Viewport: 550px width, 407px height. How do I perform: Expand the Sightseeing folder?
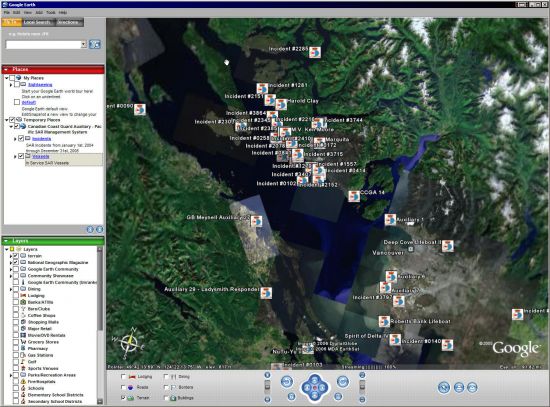[x=11, y=85]
